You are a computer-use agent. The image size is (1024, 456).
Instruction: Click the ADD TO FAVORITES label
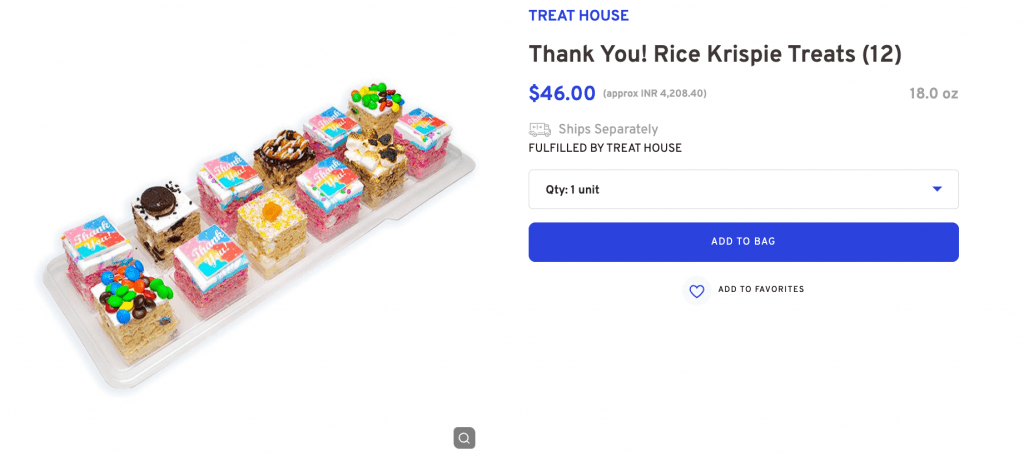click(x=761, y=290)
